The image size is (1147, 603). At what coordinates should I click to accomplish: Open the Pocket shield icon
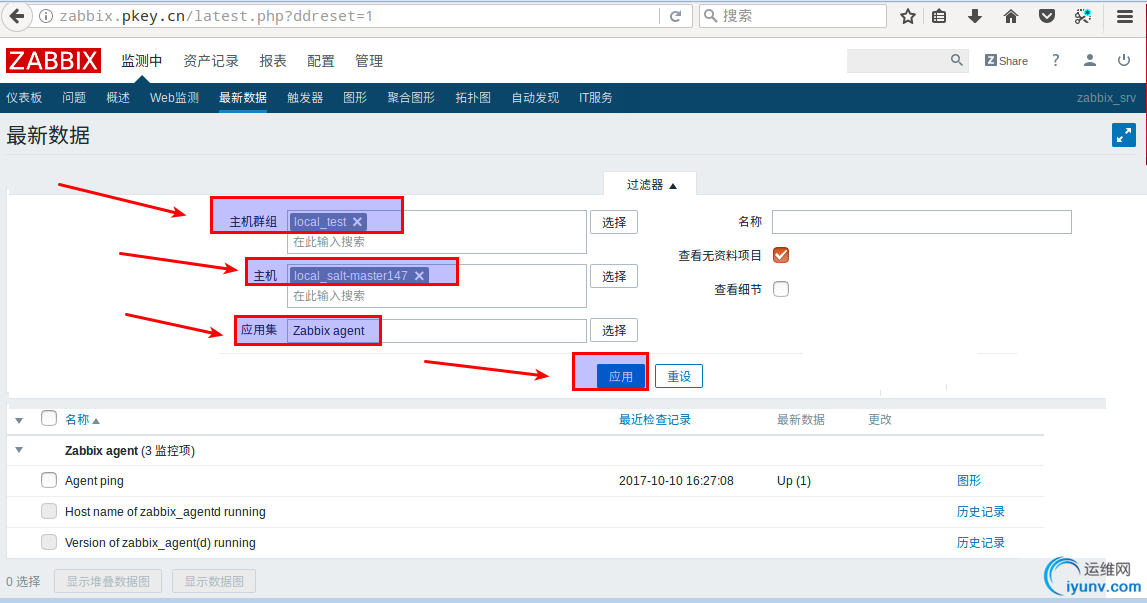tap(1047, 16)
